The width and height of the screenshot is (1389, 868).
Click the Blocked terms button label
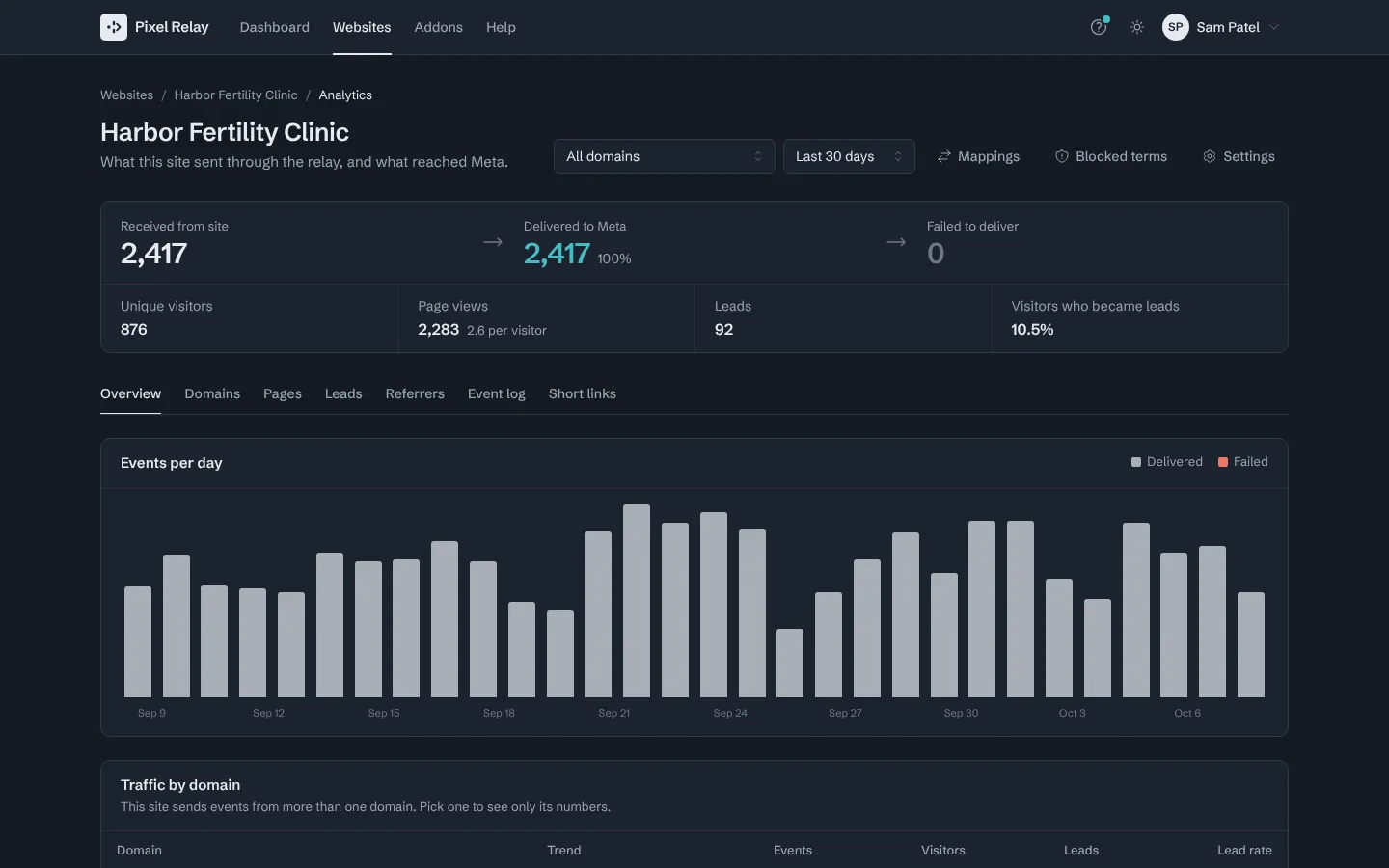click(1121, 156)
